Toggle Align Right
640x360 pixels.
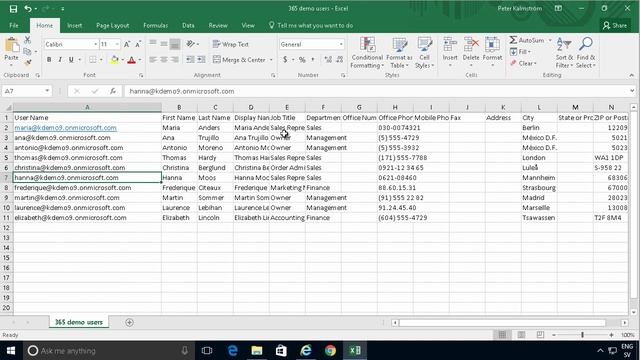[x=175, y=60]
